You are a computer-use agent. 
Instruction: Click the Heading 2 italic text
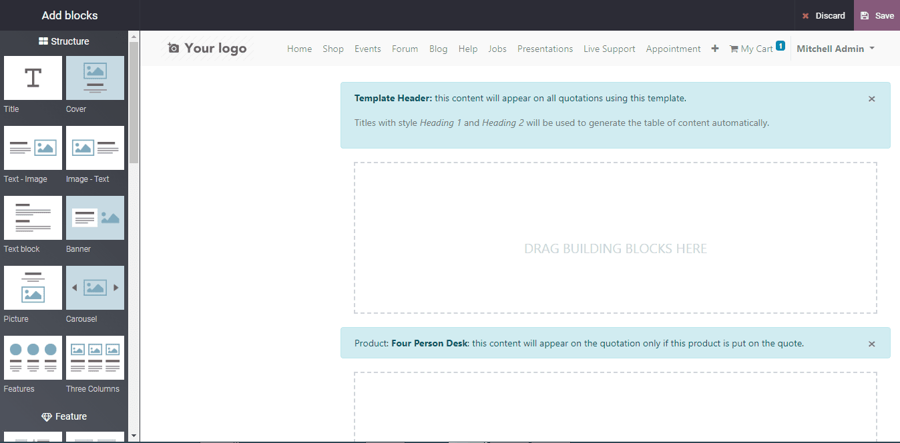point(503,123)
